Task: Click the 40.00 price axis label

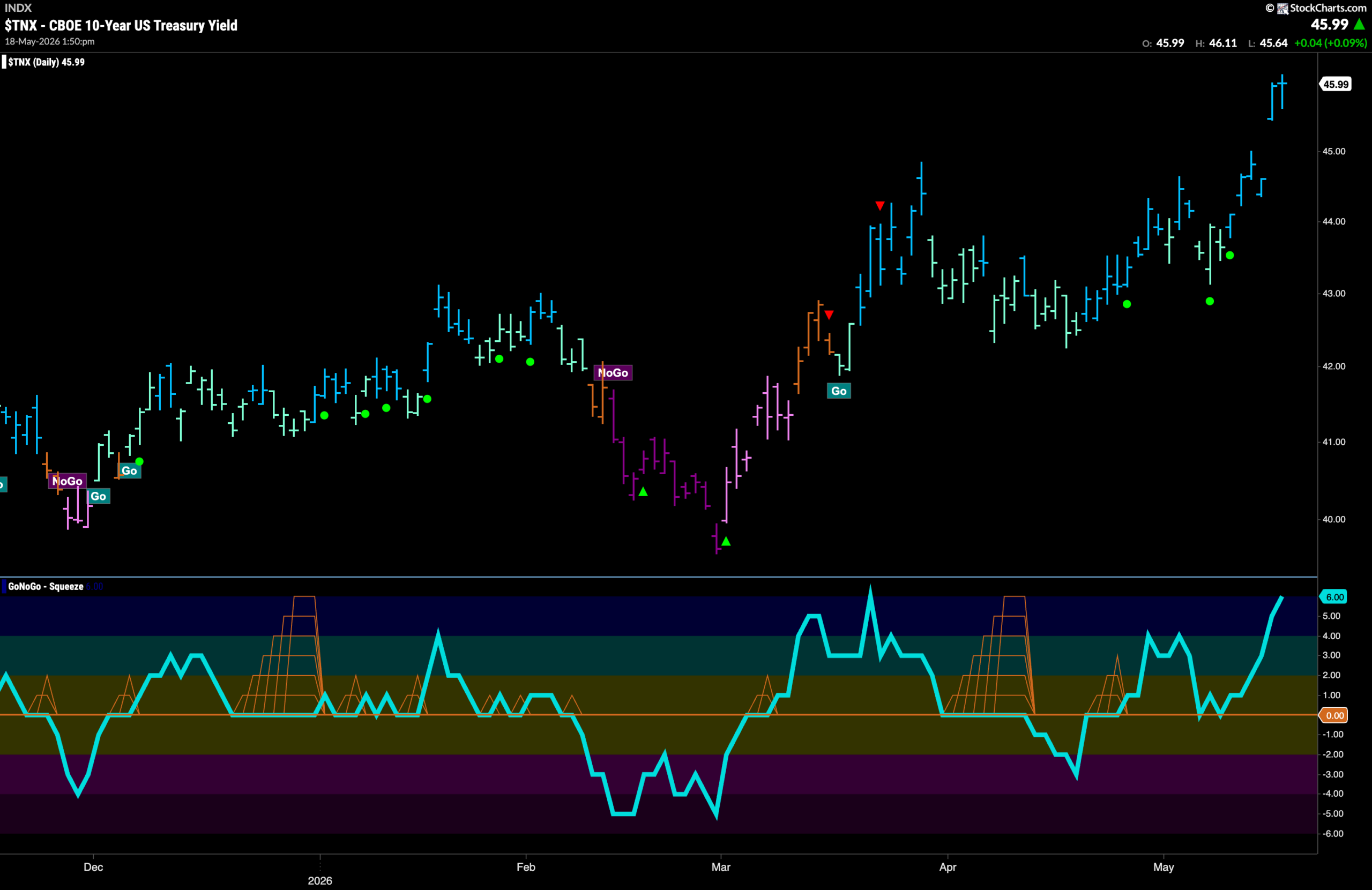Action: pyautogui.click(x=1333, y=519)
